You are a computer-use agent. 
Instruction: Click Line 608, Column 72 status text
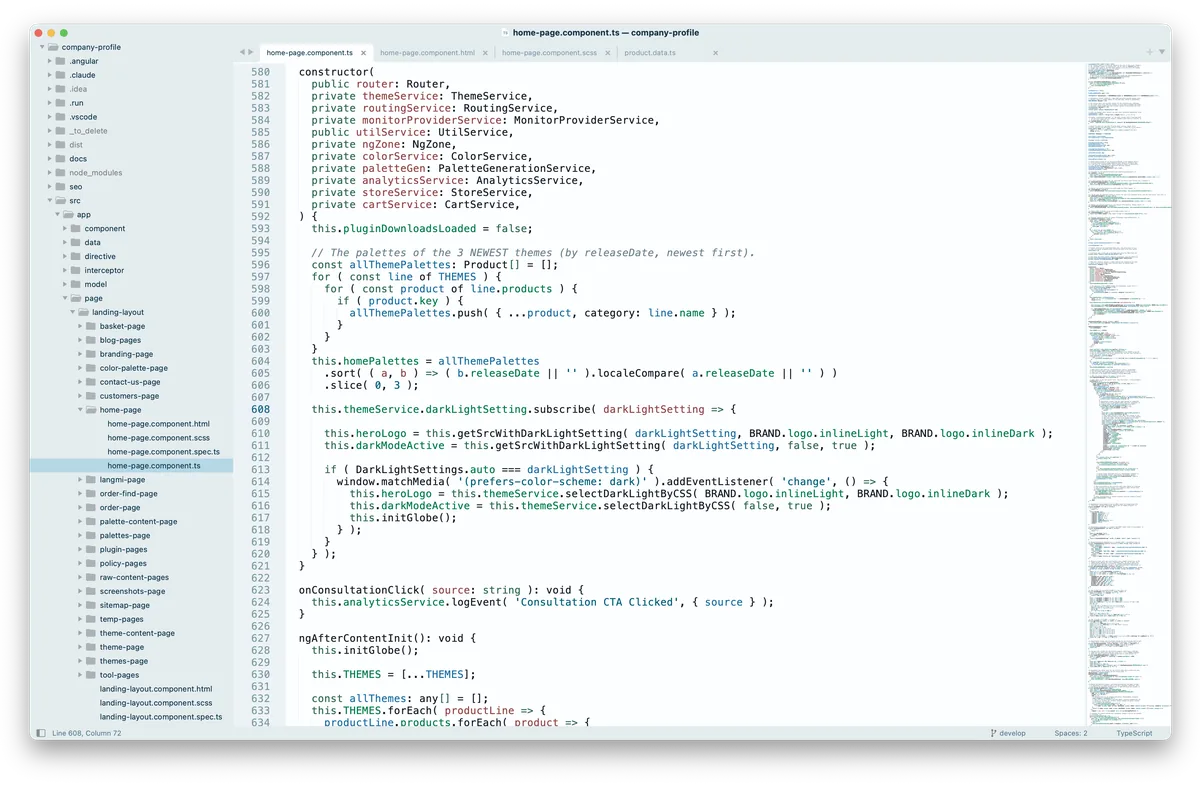pyautogui.click(x=87, y=733)
